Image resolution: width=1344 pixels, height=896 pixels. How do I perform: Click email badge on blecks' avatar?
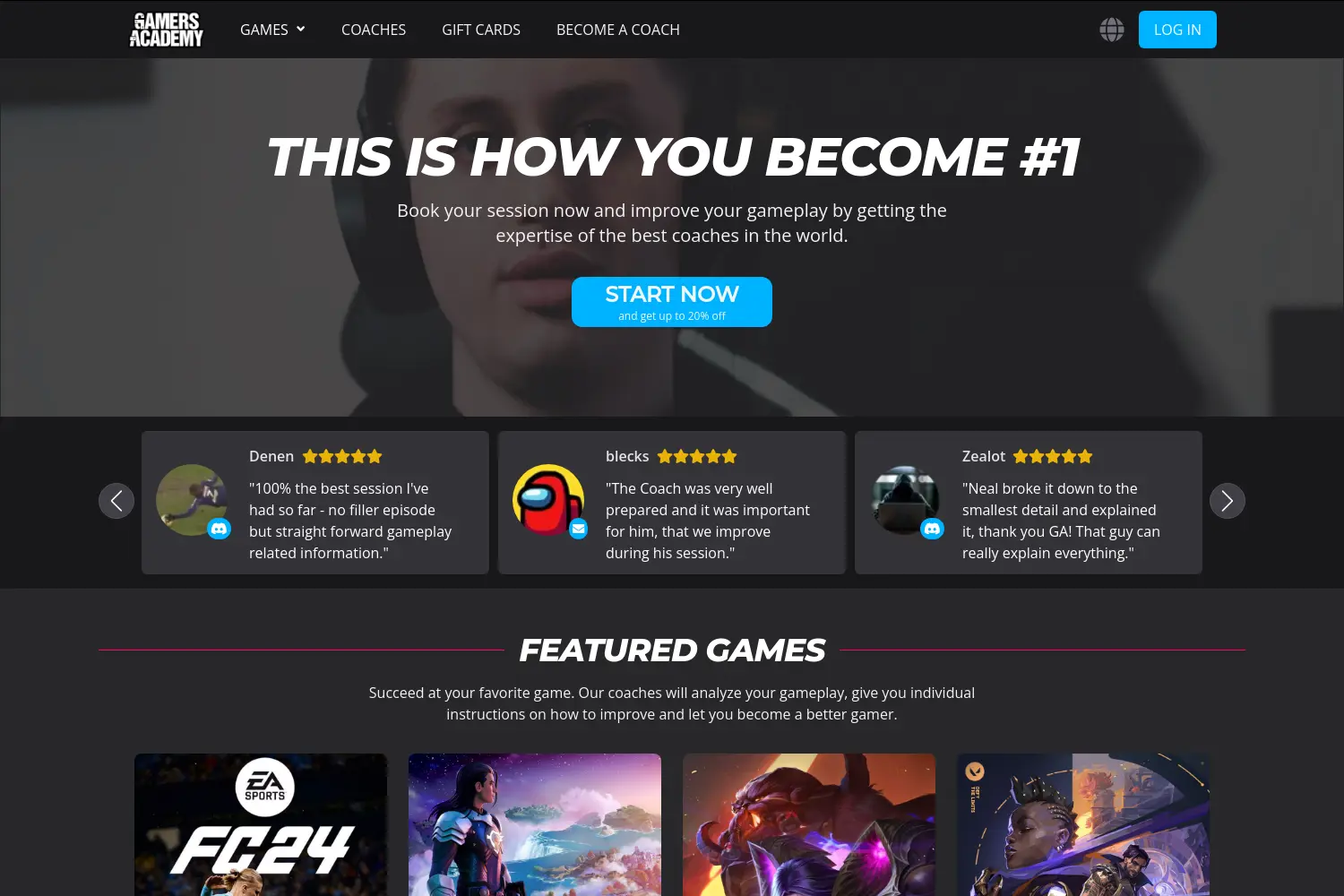(579, 529)
